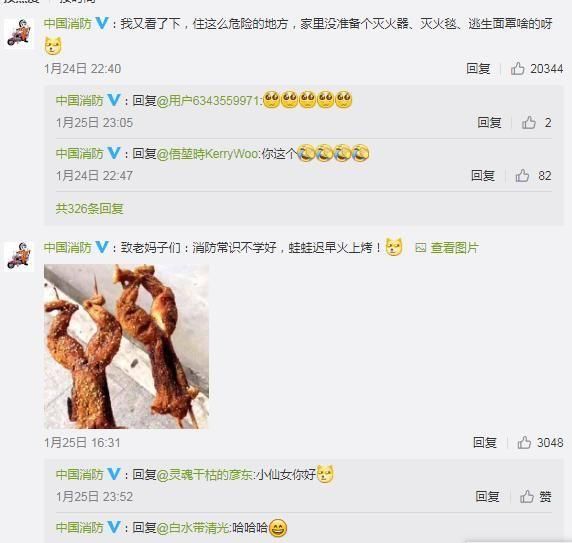The width and height of the screenshot is (572, 543).
Task: Open the @用户6343559971 profile mention
Action: (x=209, y=100)
